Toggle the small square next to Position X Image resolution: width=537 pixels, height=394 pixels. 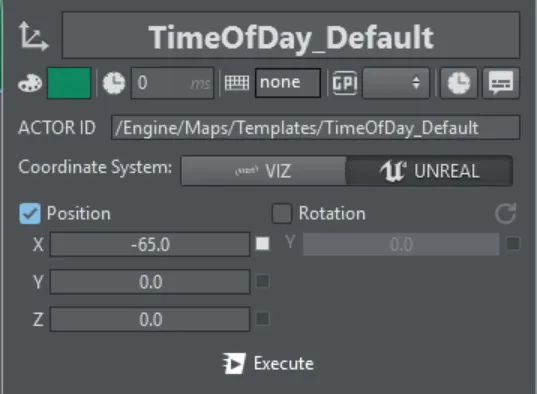point(263,244)
